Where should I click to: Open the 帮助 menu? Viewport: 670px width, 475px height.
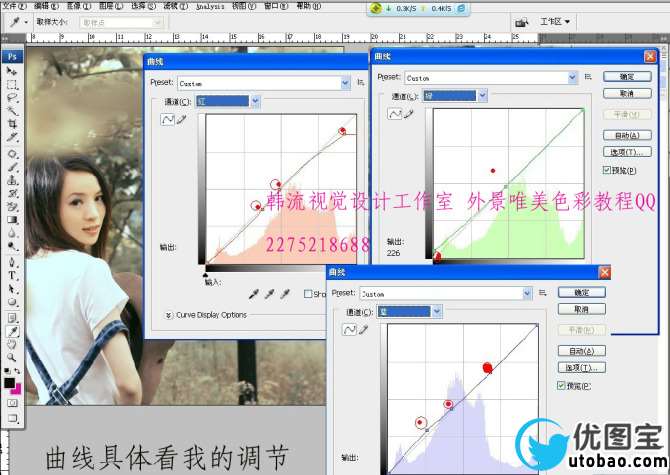point(308,6)
